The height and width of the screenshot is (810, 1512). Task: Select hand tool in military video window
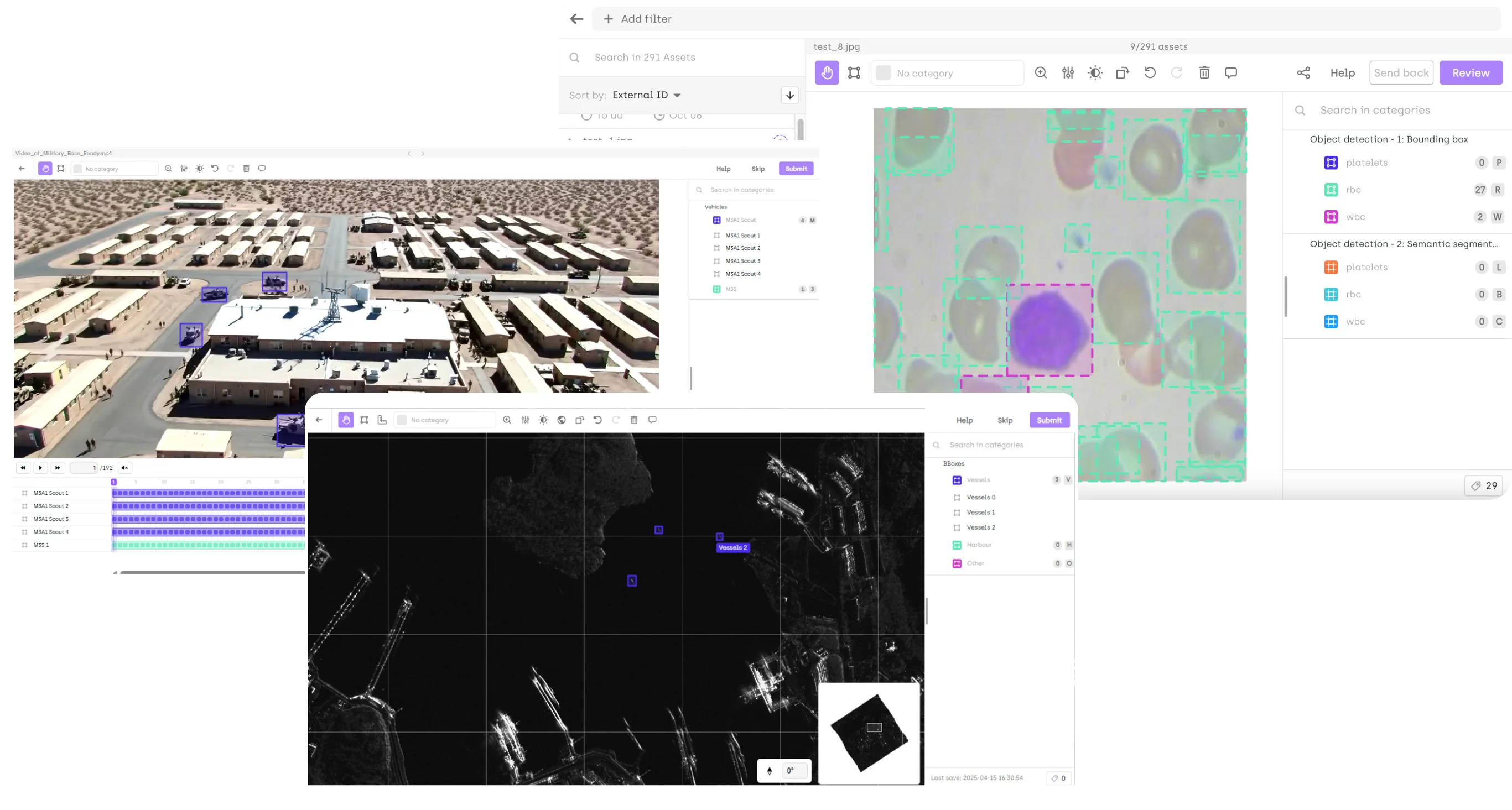45,168
